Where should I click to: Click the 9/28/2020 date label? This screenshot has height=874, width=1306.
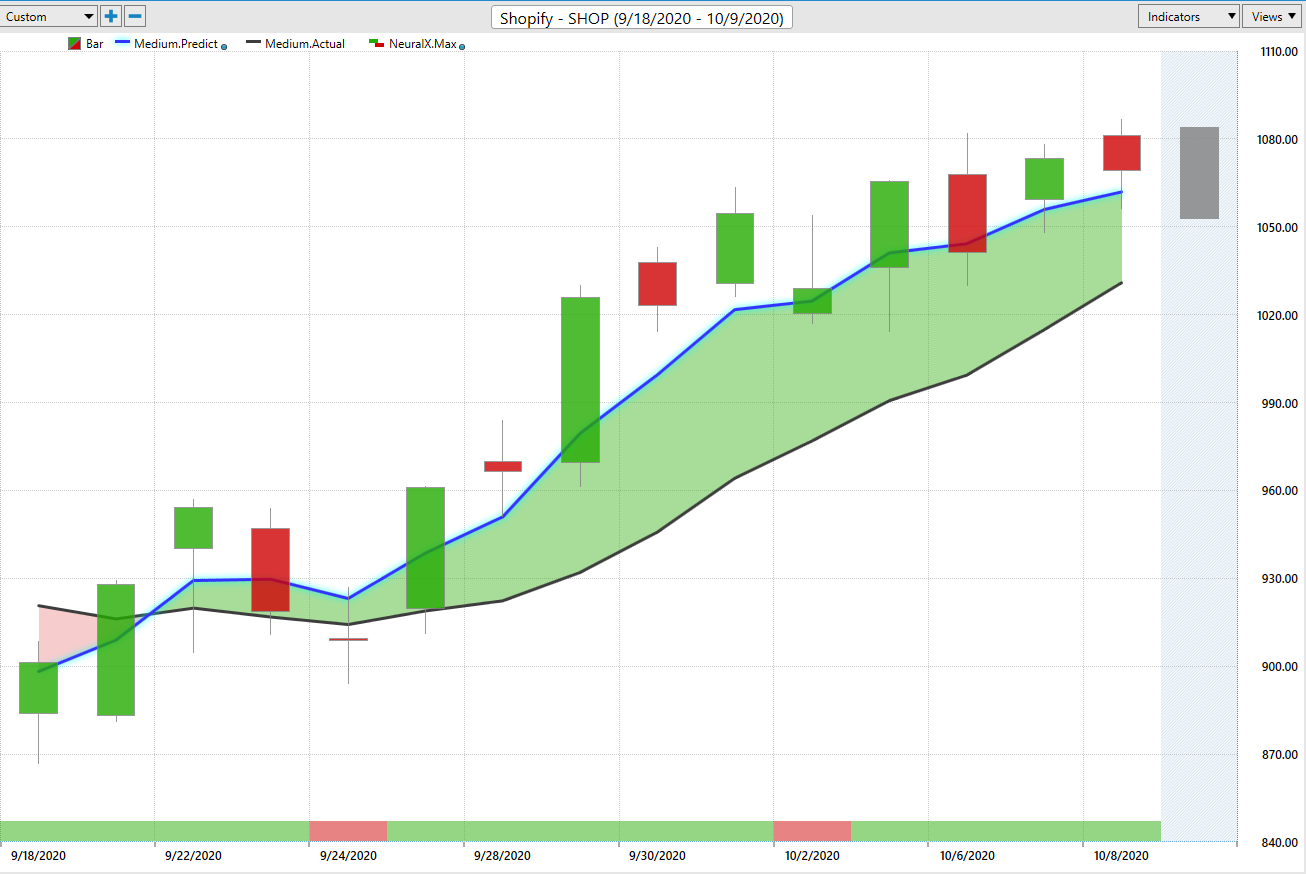[x=503, y=856]
